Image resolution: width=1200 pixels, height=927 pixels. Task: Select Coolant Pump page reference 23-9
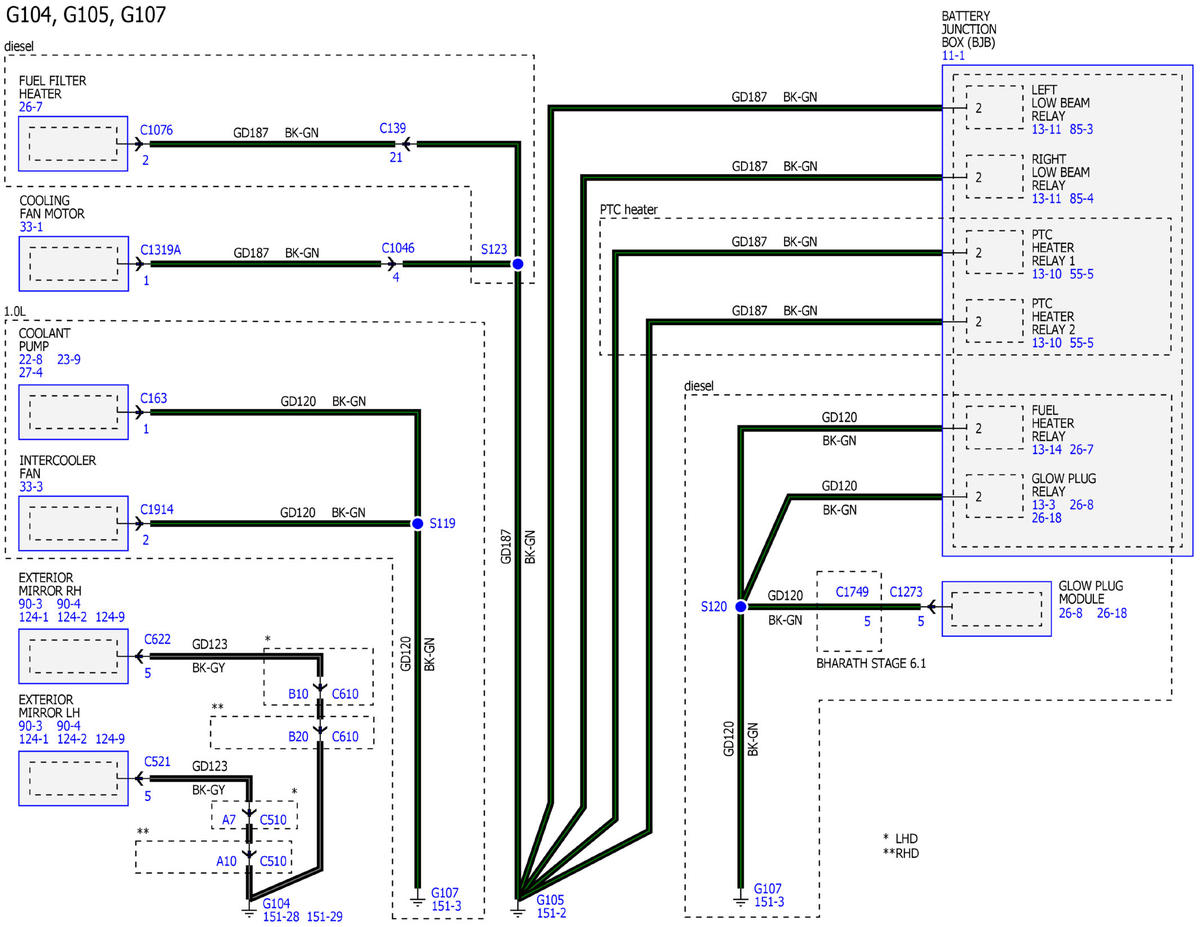(70, 359)
